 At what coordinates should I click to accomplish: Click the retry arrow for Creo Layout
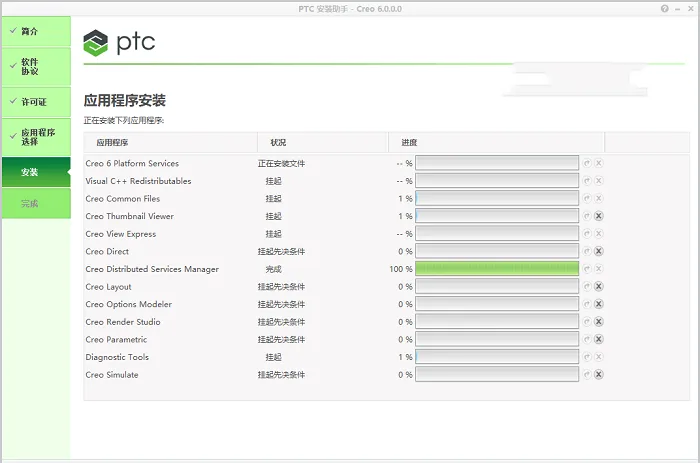[x=587, y=287]
